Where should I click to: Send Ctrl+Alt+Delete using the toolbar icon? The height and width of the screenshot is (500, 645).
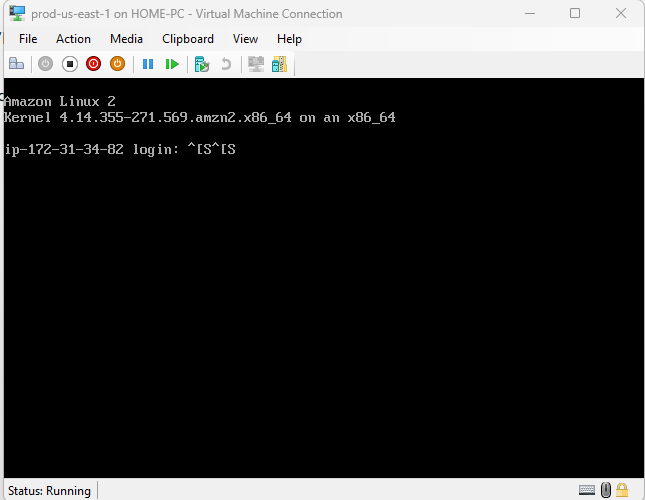[16, 64]
